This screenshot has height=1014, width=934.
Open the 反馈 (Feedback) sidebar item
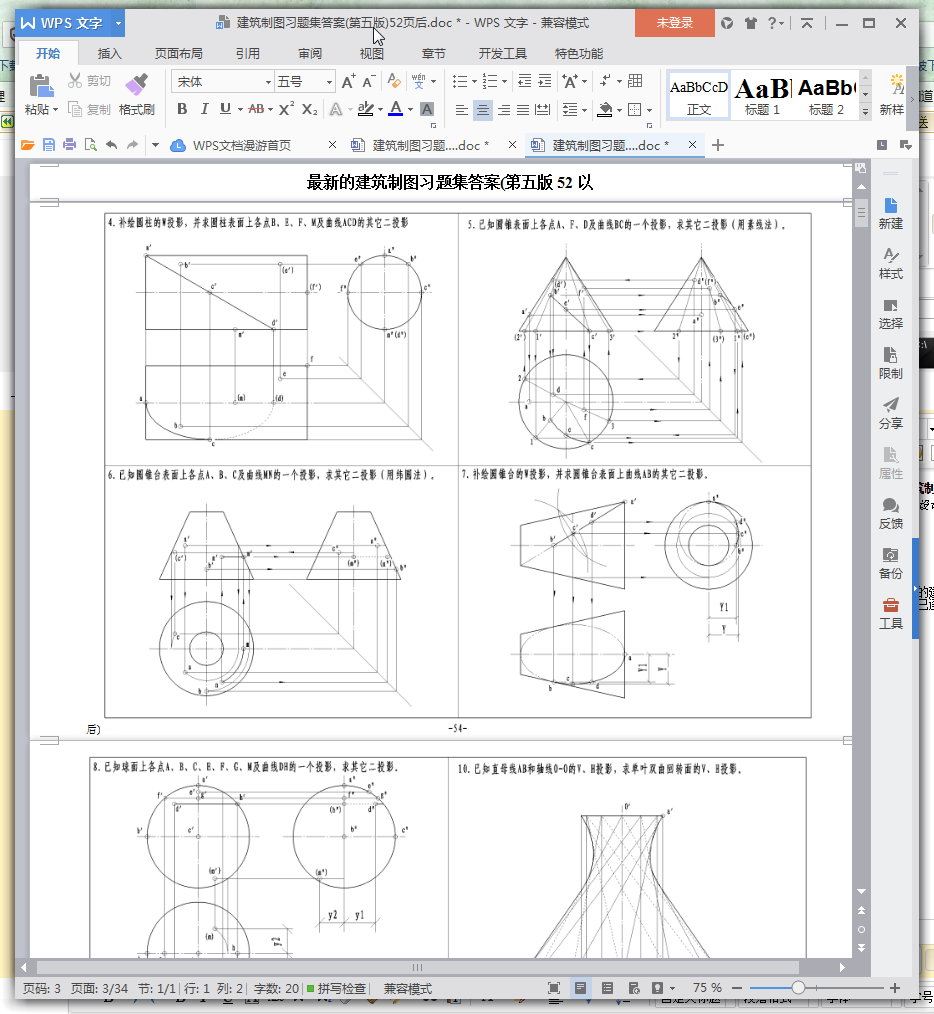click(891, 513)
